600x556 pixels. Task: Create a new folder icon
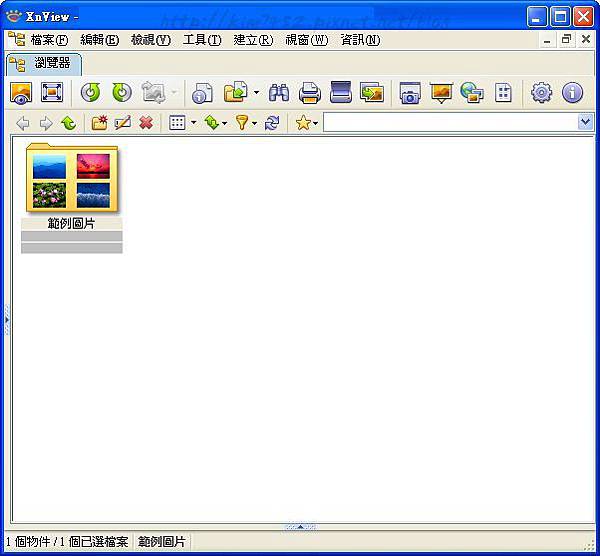click(x=99, y=123)
